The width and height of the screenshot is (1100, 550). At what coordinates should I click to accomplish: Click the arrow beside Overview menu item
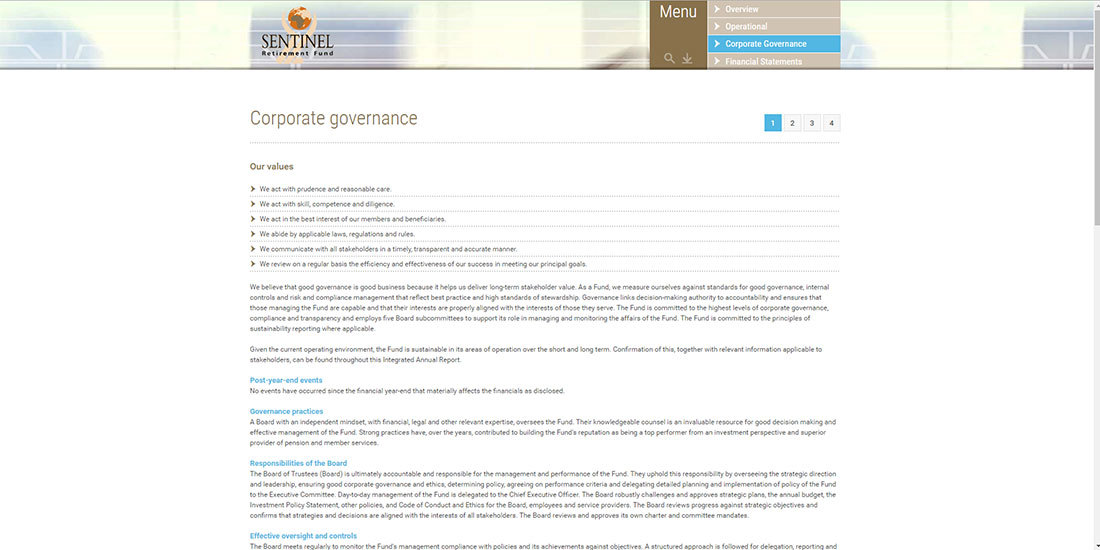717,9
